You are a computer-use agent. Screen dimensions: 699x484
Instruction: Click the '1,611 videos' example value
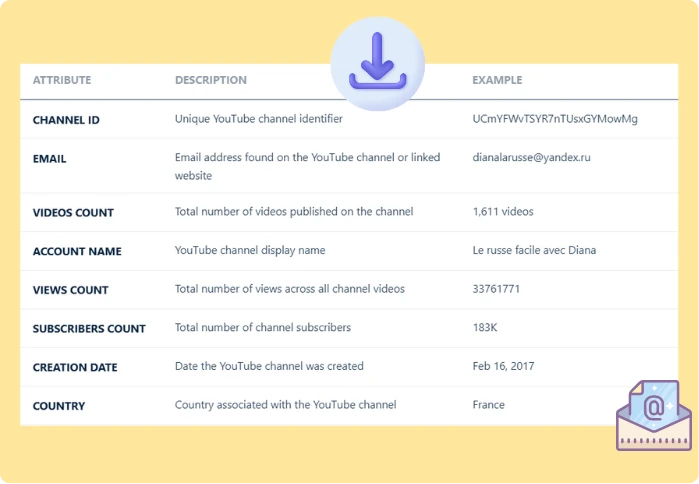pyautogui.click(x=503, y=212)
